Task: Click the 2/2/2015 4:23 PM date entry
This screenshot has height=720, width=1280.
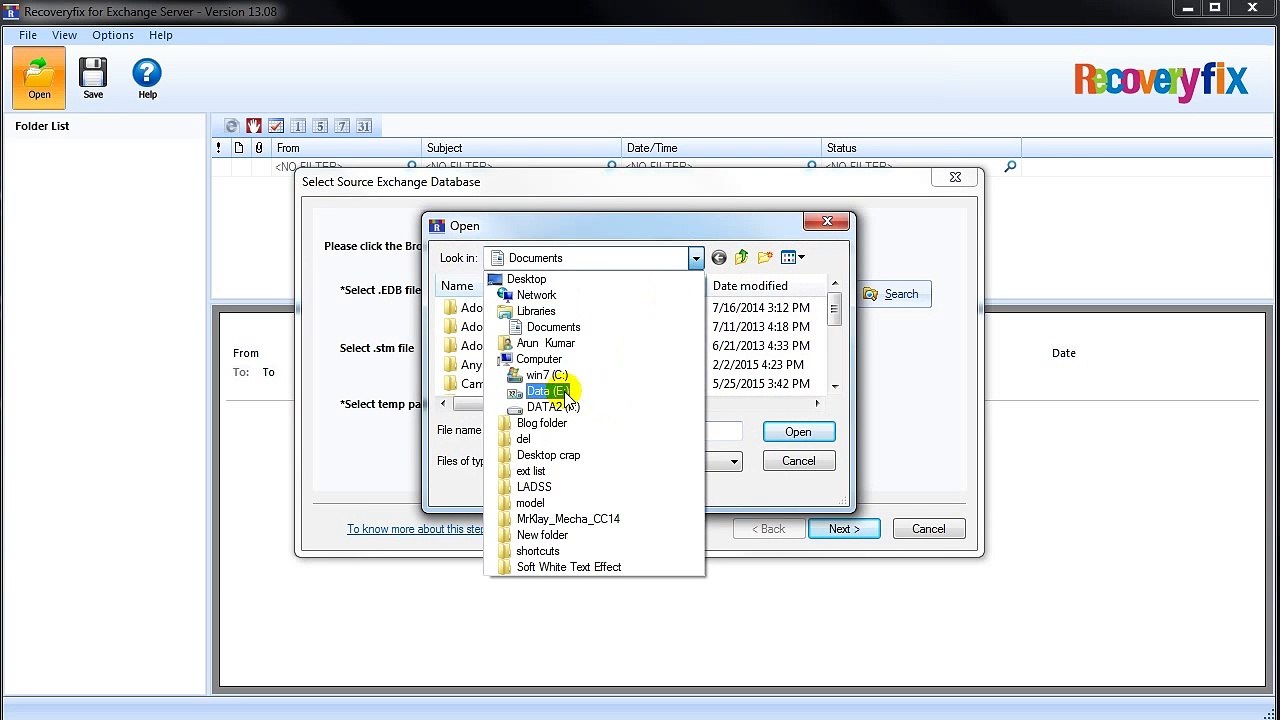Action: 757,365
